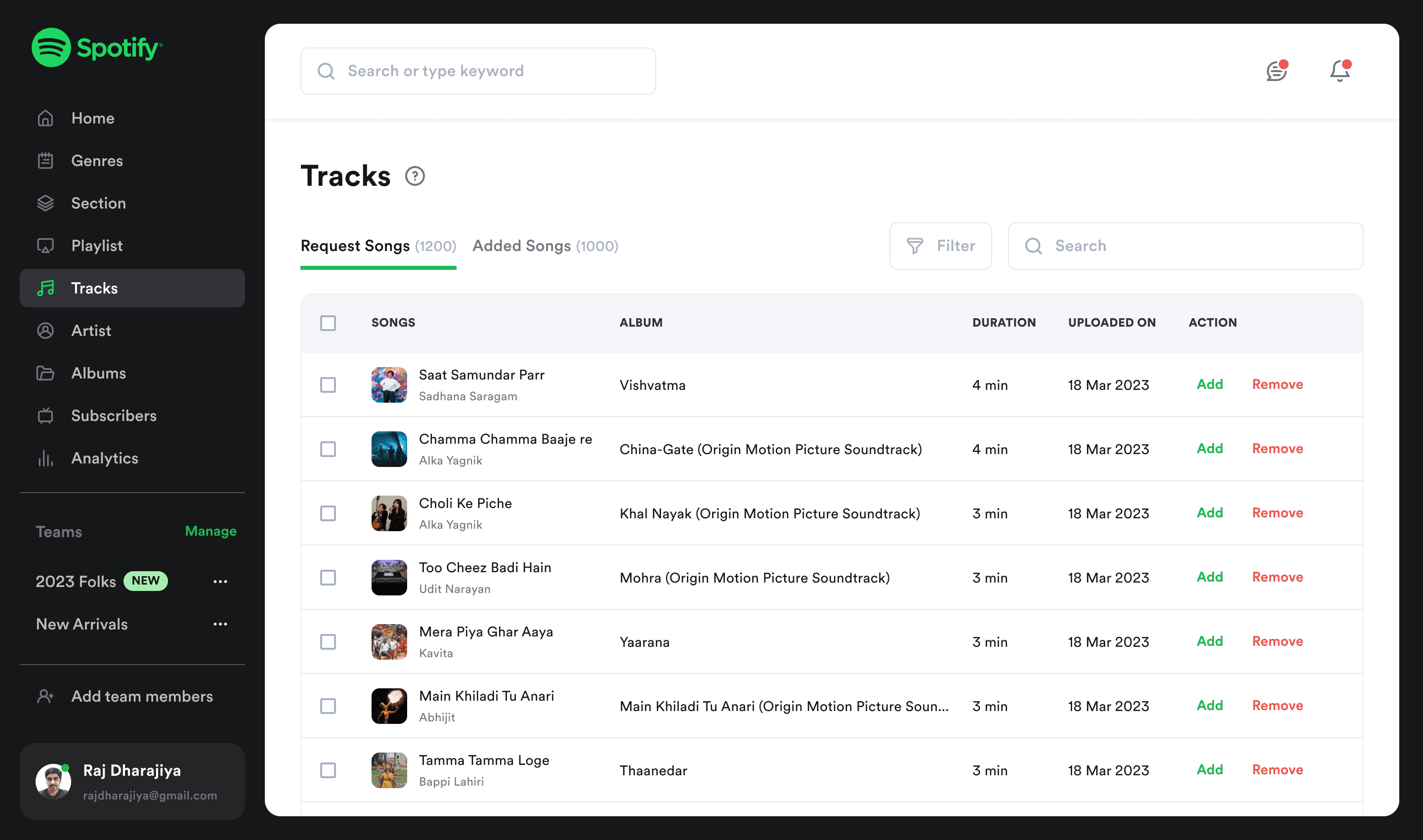
Task: Click the Artist profile icon
Action: click(x=45, y=331)
